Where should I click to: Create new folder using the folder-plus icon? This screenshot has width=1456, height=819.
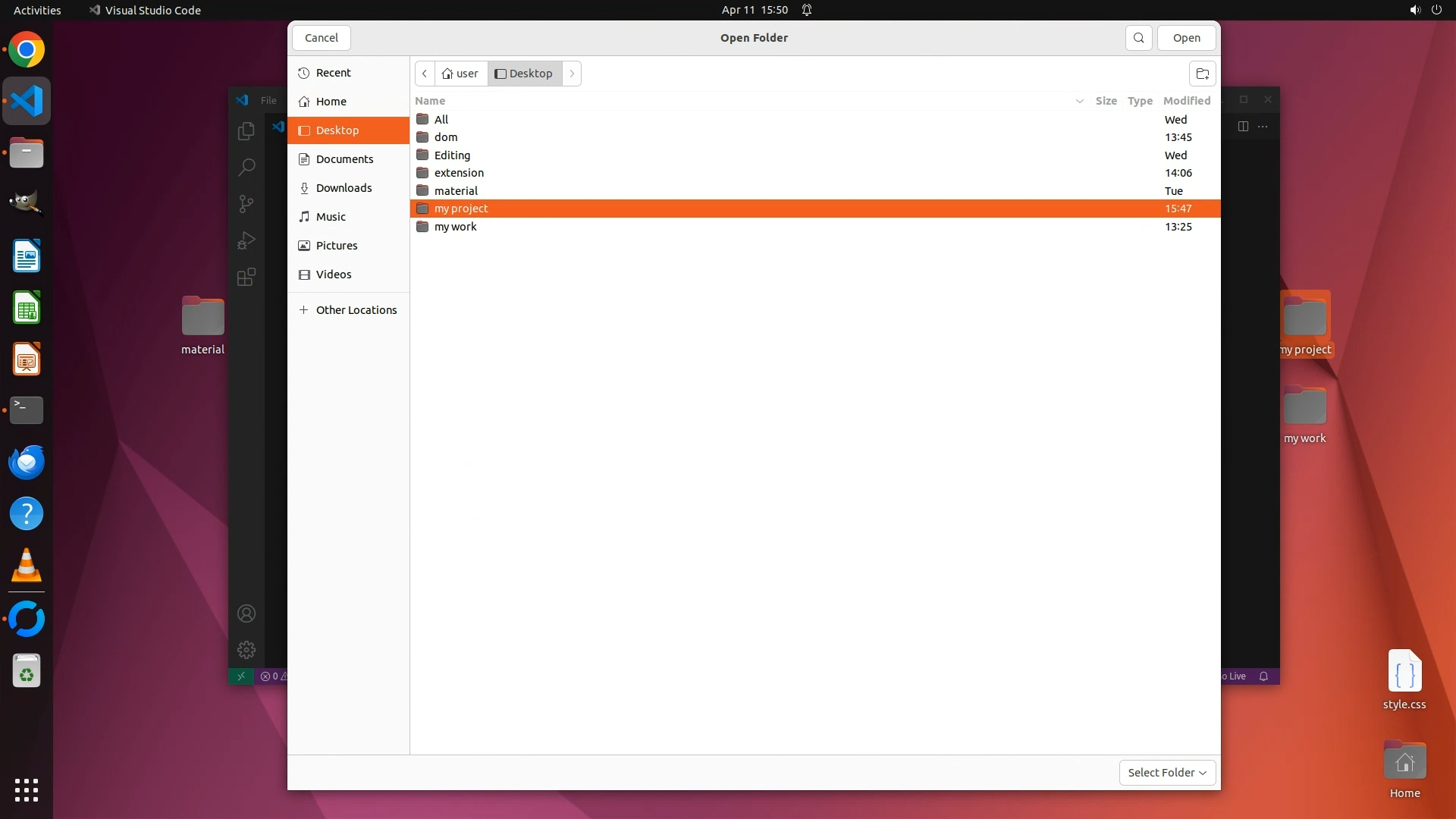(1202, 74)
